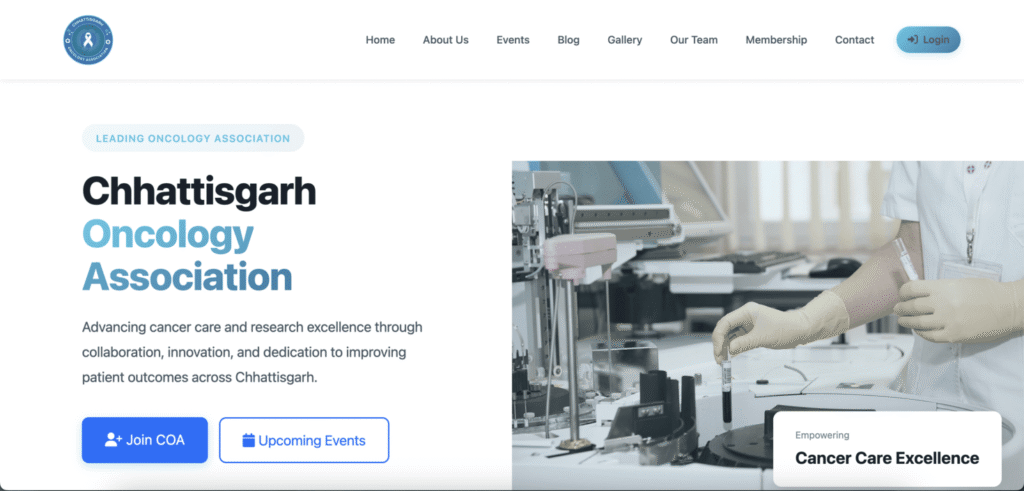
Task: Go to the About Us page
Action: 445,40
